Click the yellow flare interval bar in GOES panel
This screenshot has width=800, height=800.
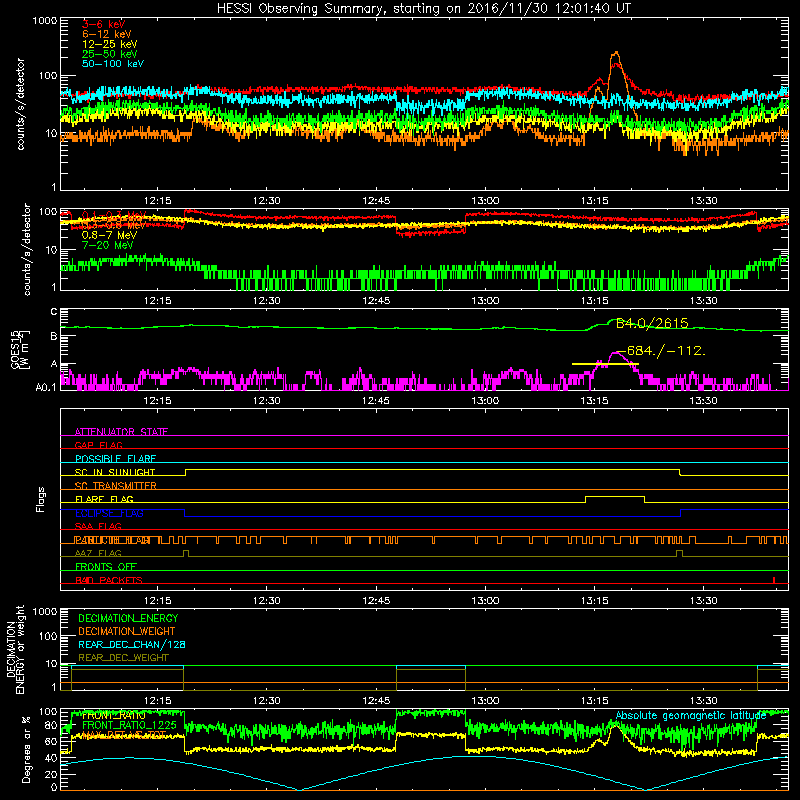605,364
